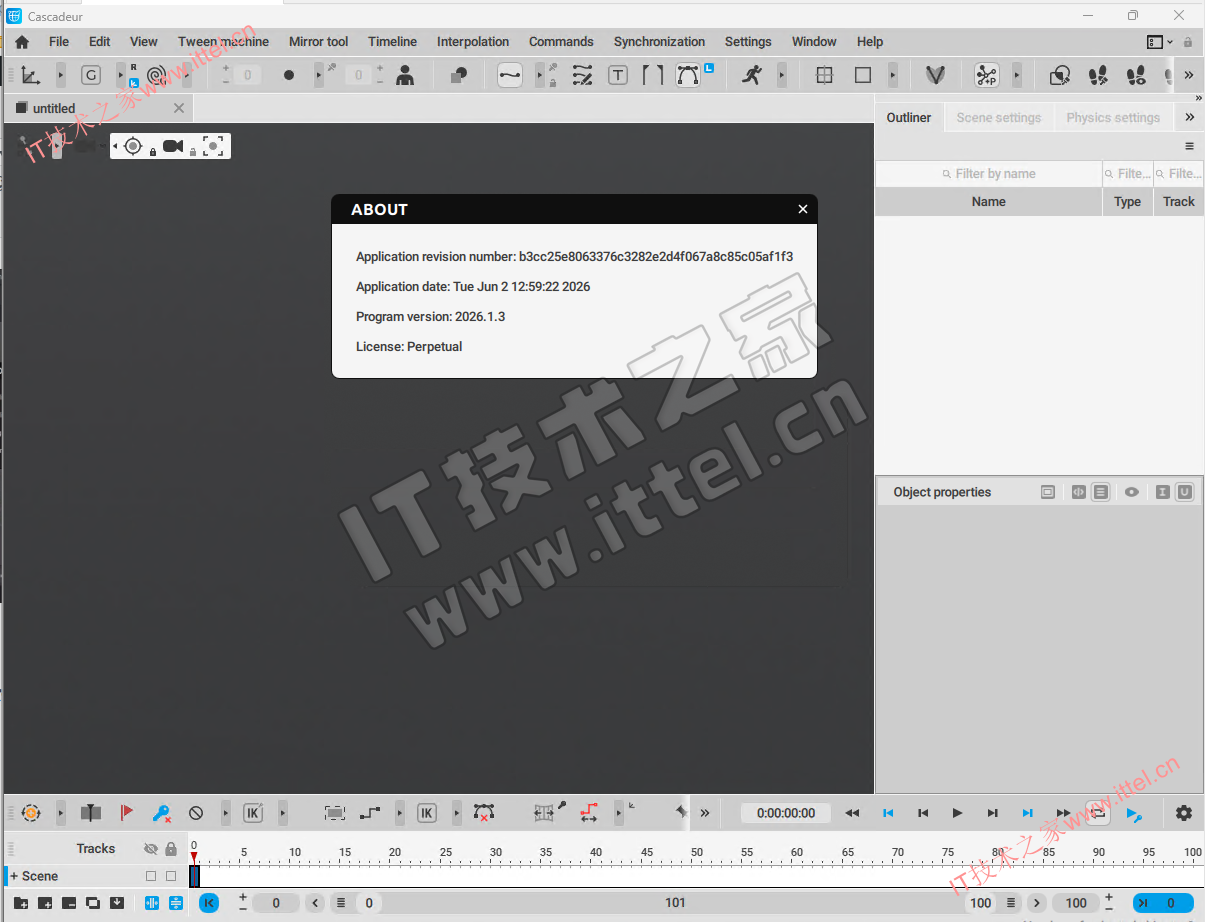
Task: Toggle loop playback button
Action: 1097,813
